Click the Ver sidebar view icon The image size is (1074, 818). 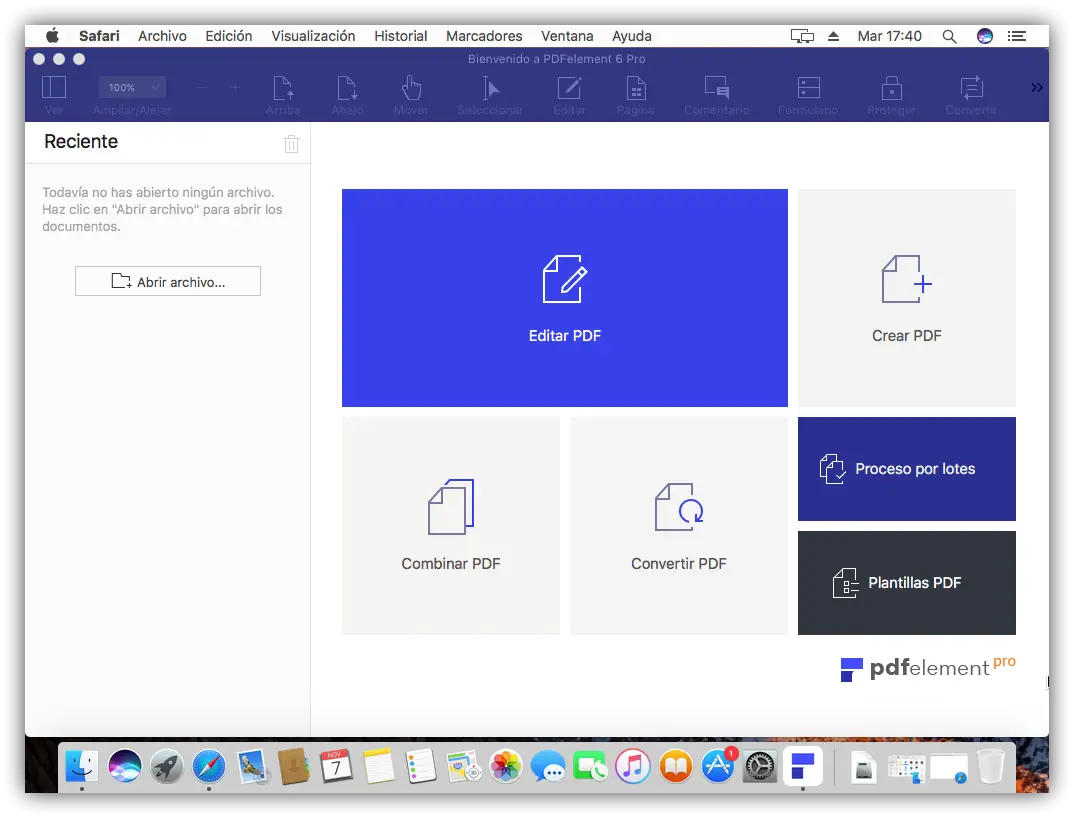(x=53, y=88)
